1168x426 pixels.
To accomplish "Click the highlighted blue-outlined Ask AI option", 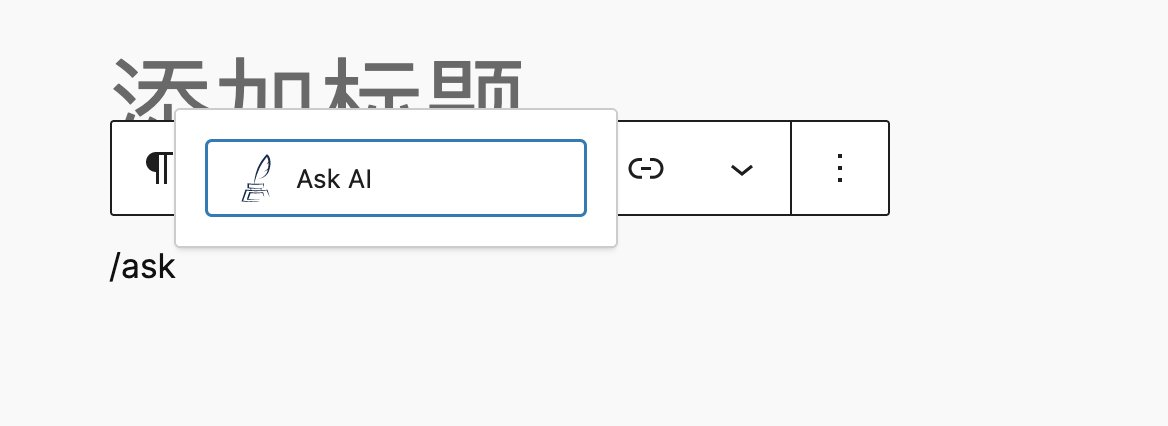I will [396, 178].
